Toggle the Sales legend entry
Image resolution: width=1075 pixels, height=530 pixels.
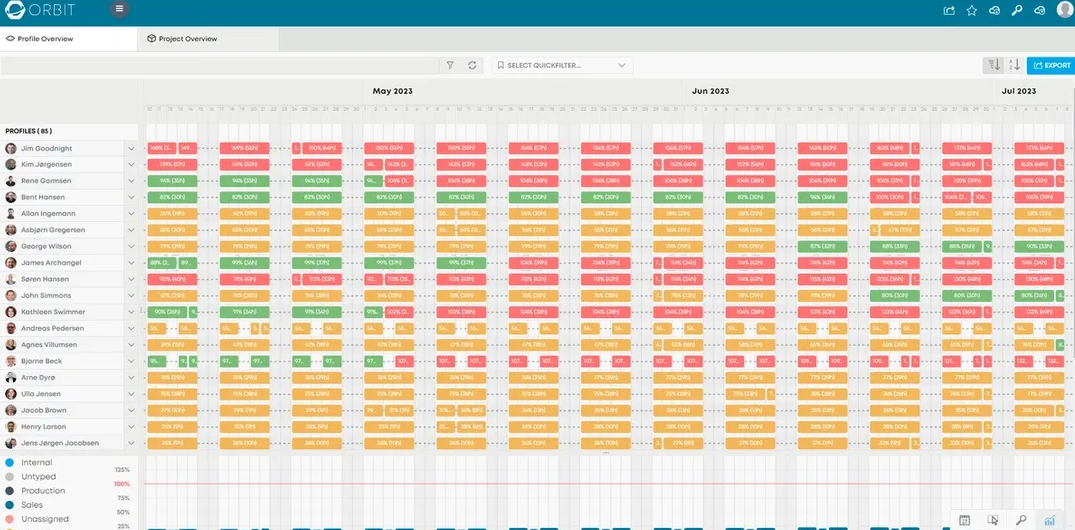click(24, 505)
